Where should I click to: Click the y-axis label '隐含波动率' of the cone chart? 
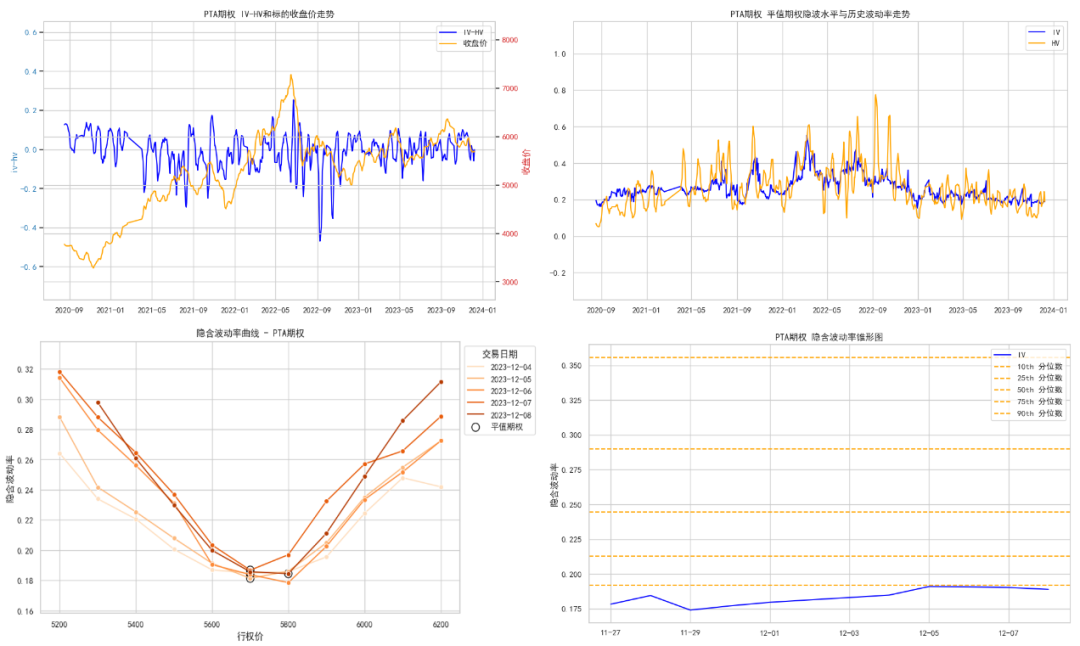[554, 486]
